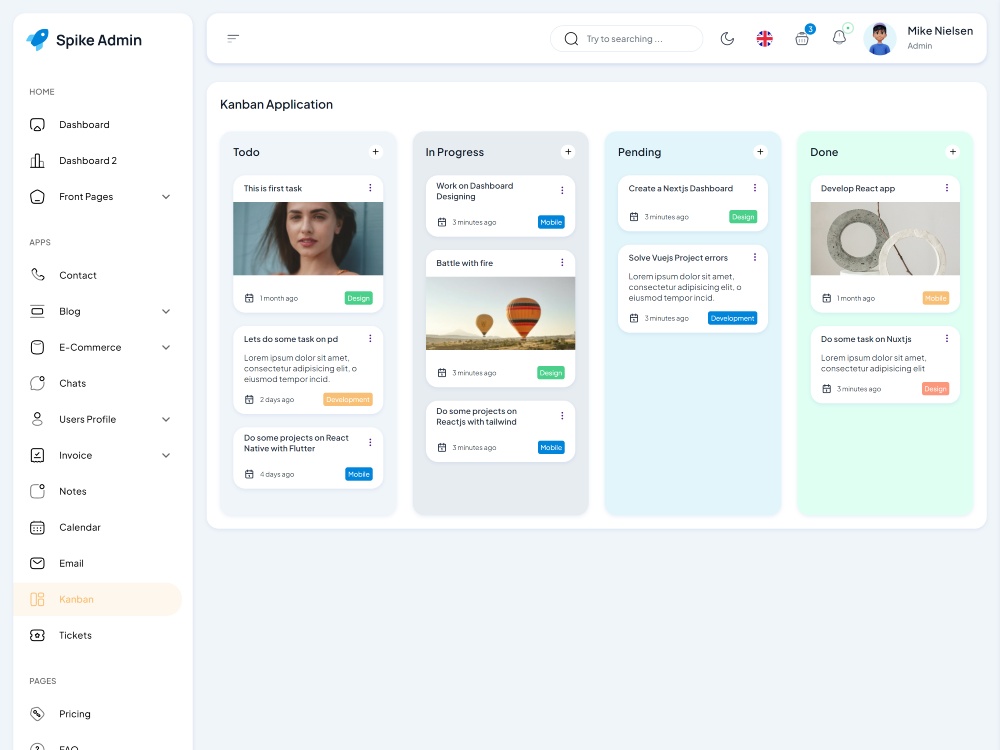1000x750 pixels.
Task: Click woman portrait image in first task
Action: pyautogui.click(x=308, y=239)
